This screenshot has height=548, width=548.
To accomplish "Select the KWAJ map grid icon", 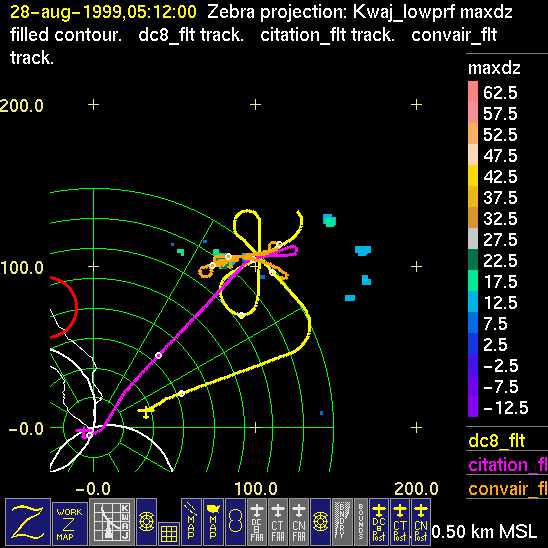I will coord(112,521).
